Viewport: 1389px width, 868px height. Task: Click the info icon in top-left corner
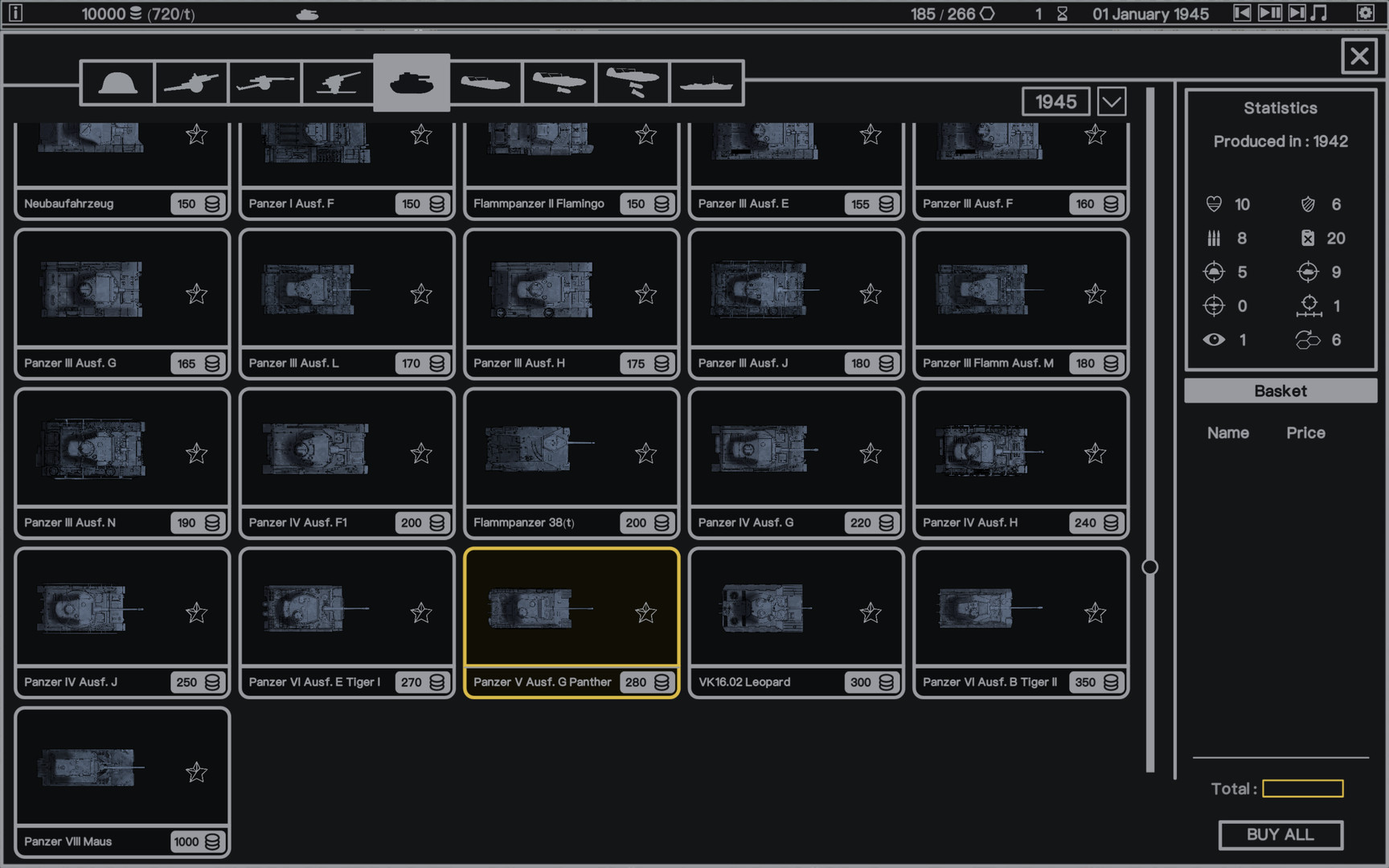(15, 13)
